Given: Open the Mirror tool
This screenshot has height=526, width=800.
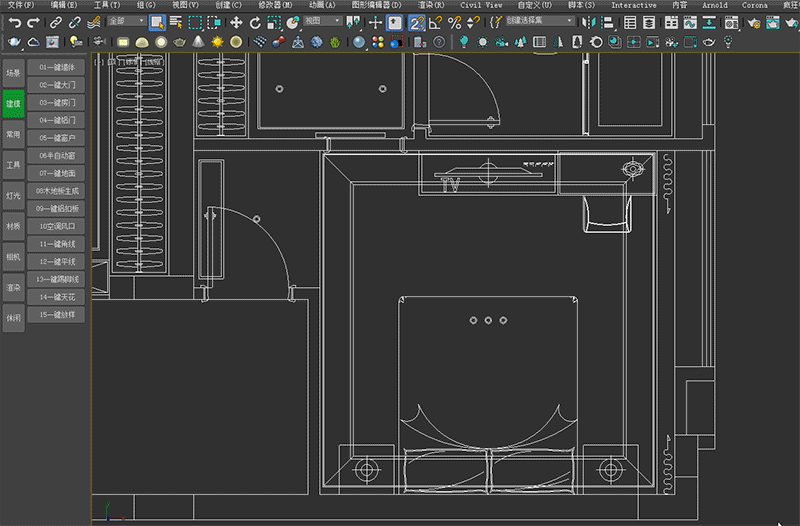Looking at the screenshot, I should coord(587,21).
